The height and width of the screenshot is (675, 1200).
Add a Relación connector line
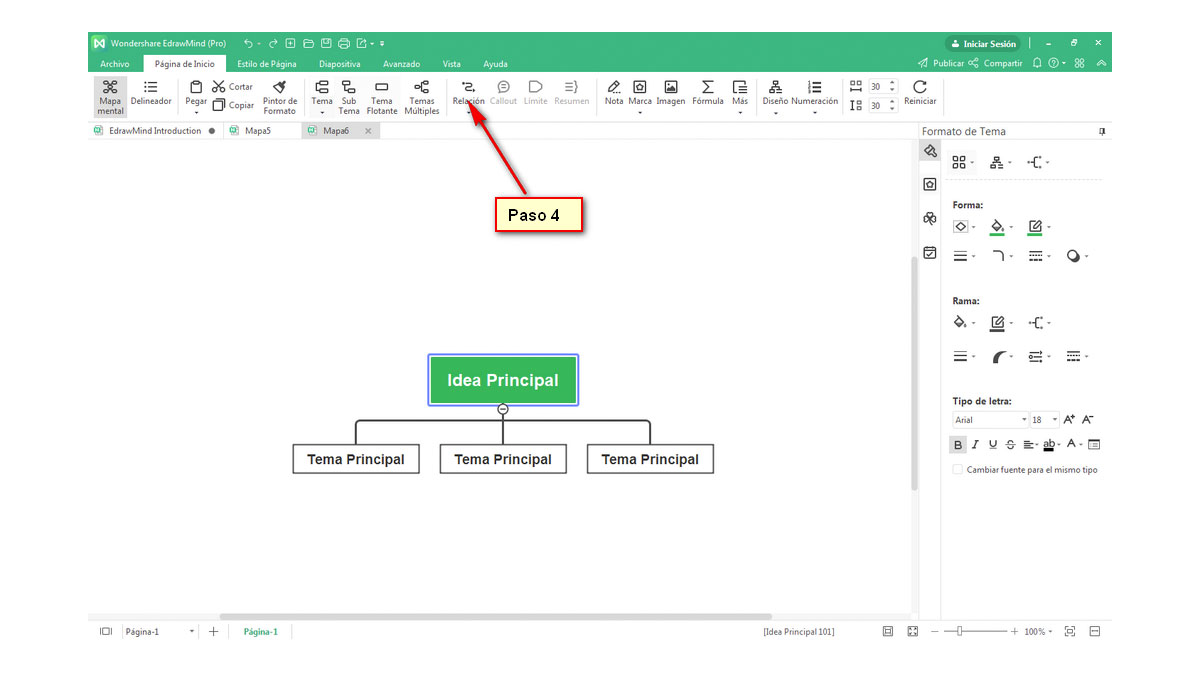(468, 88)
